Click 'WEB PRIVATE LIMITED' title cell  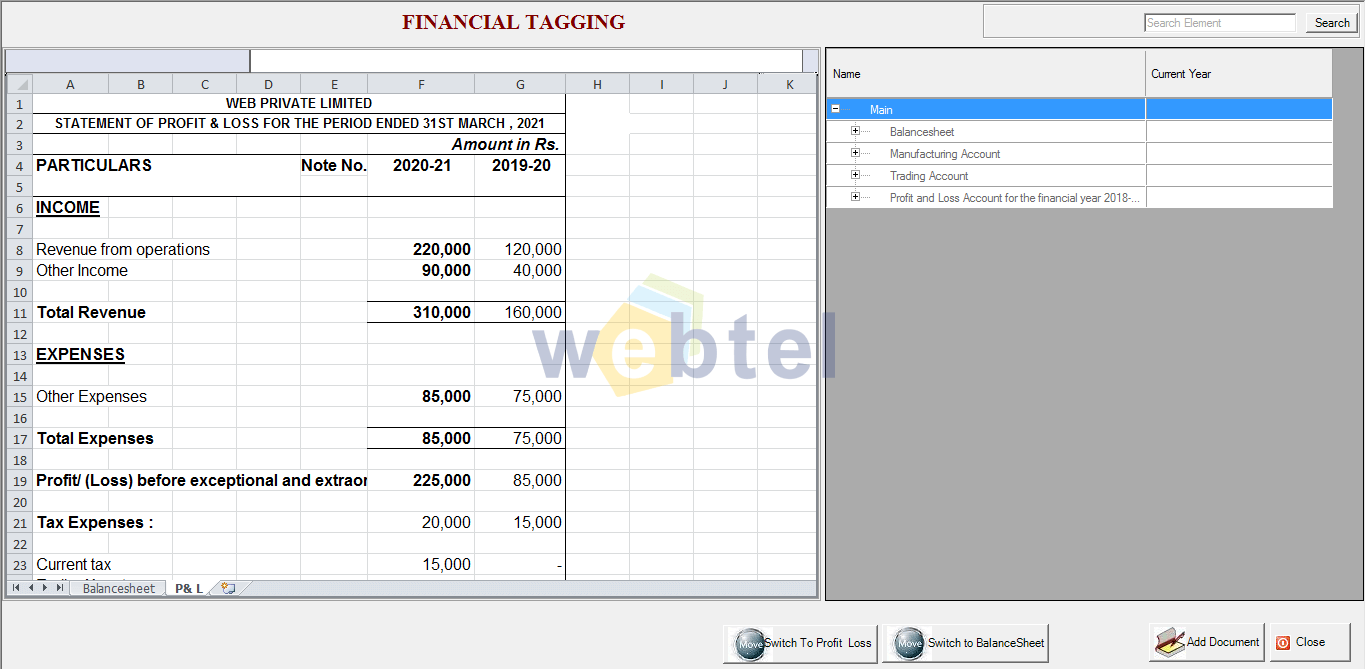click(x=299, y=103)
